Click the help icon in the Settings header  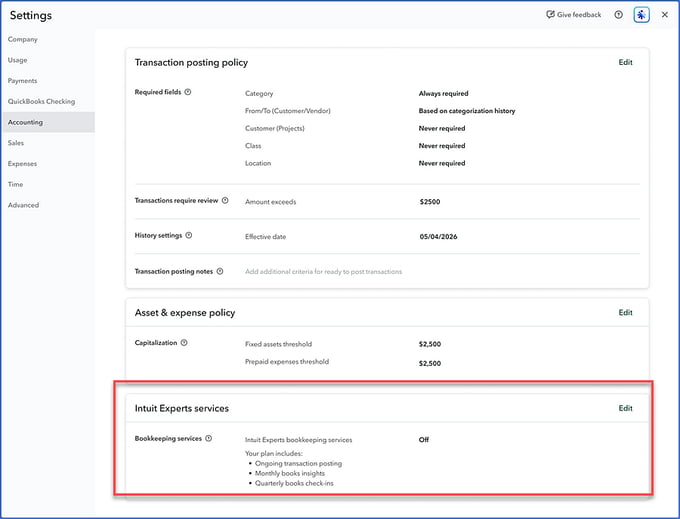(x=618, y=15)
